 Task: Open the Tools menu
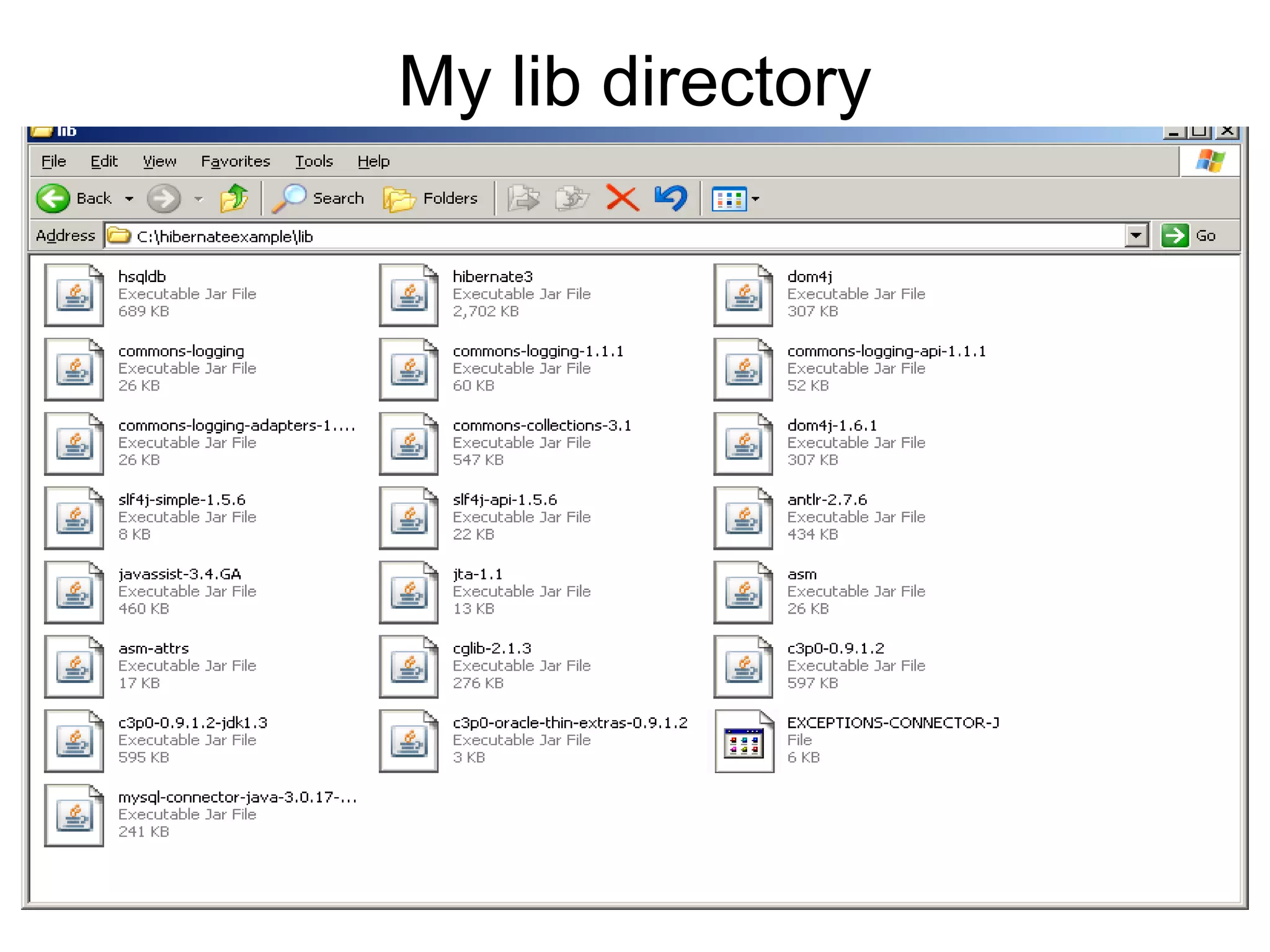[314, 161]
